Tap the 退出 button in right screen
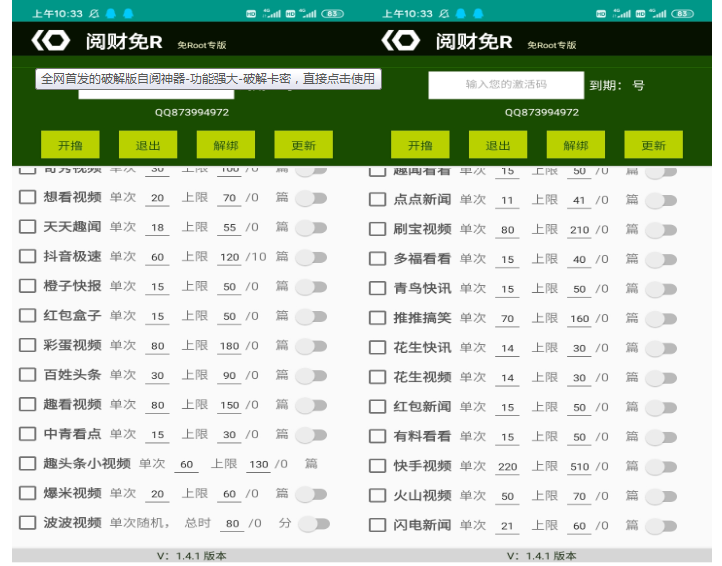The width and height of the screenshot is (722, 566). (498, 145)
